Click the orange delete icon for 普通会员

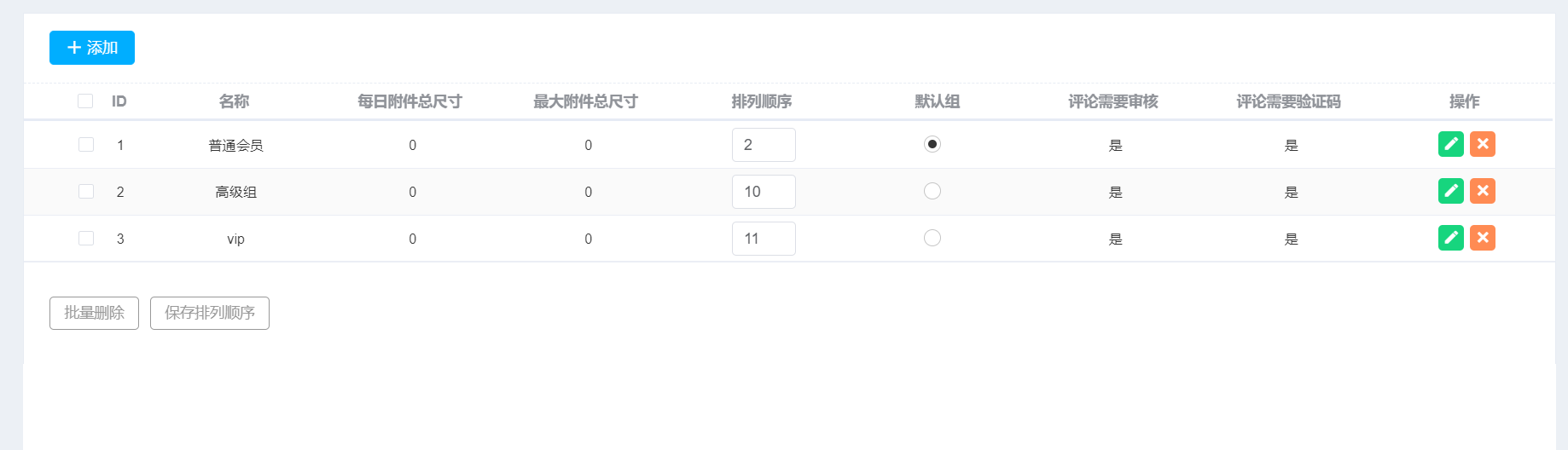coord(1483,144)
